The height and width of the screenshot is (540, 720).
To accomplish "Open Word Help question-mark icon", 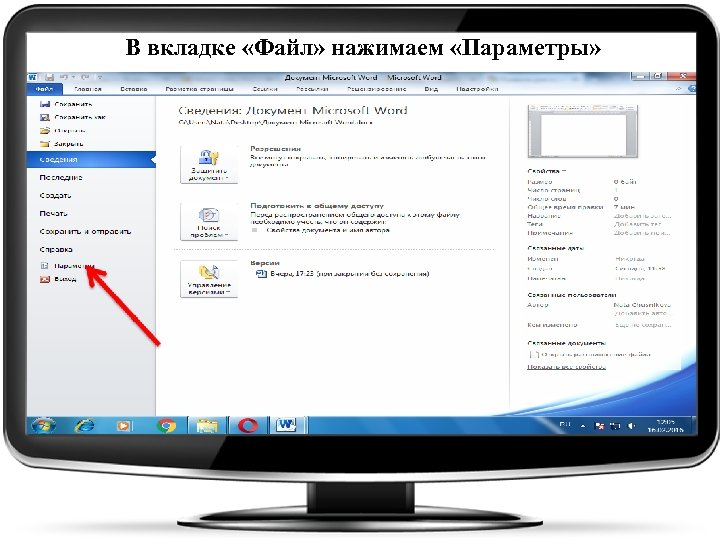I will (x=692, y=89).
